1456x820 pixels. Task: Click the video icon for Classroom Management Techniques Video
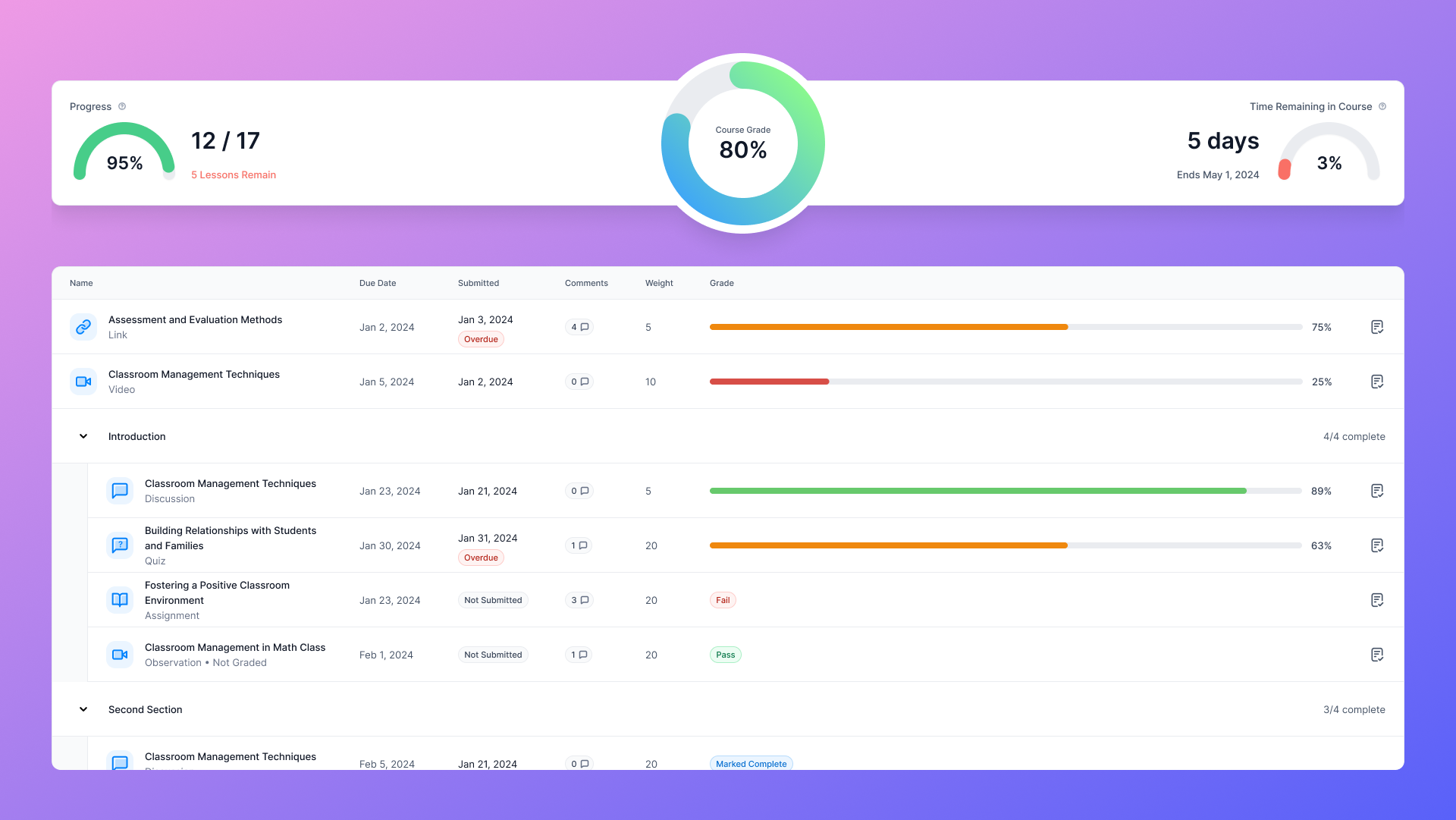(83, 382)
